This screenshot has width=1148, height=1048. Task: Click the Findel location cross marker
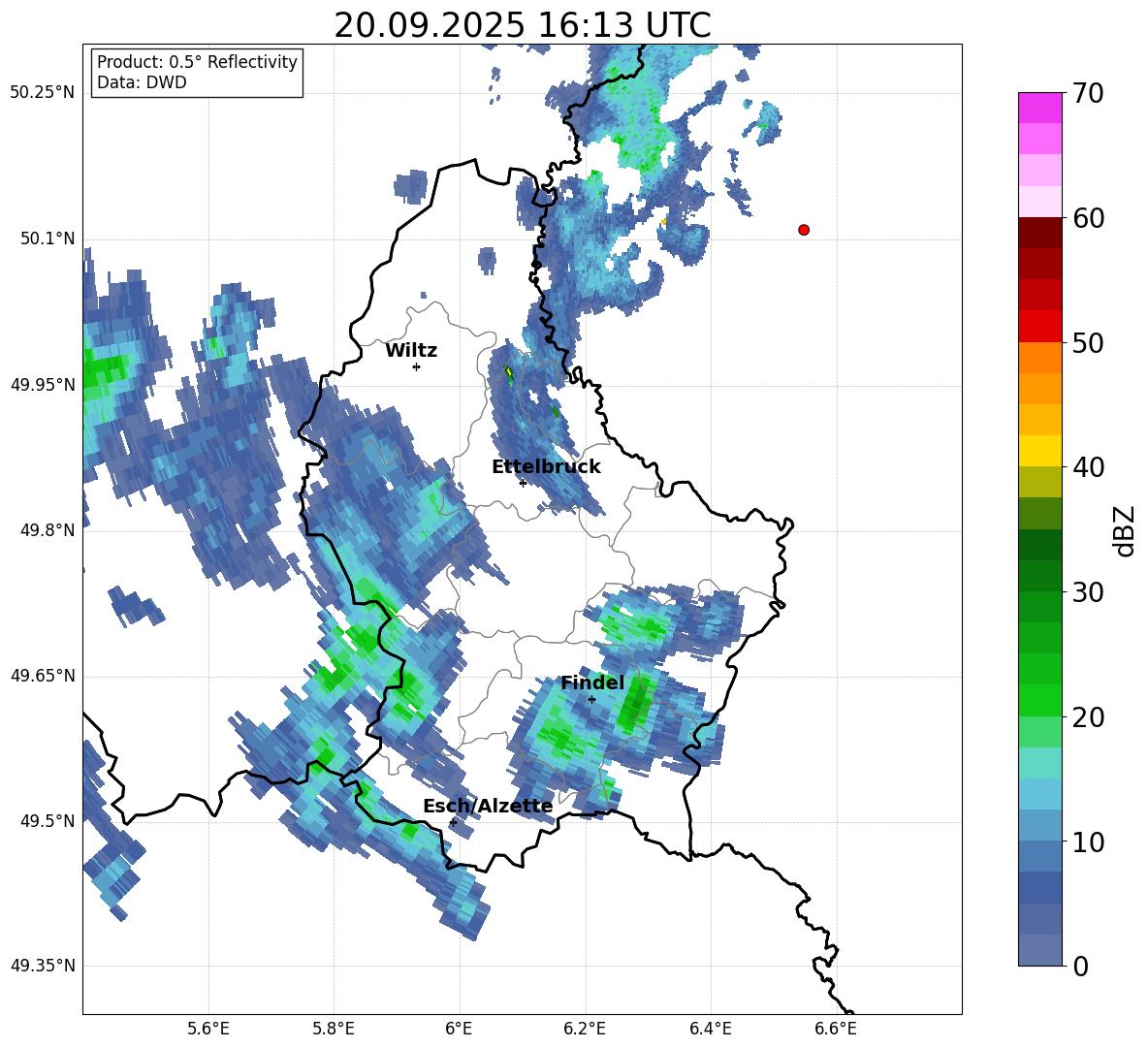click(x=591, y=699)
